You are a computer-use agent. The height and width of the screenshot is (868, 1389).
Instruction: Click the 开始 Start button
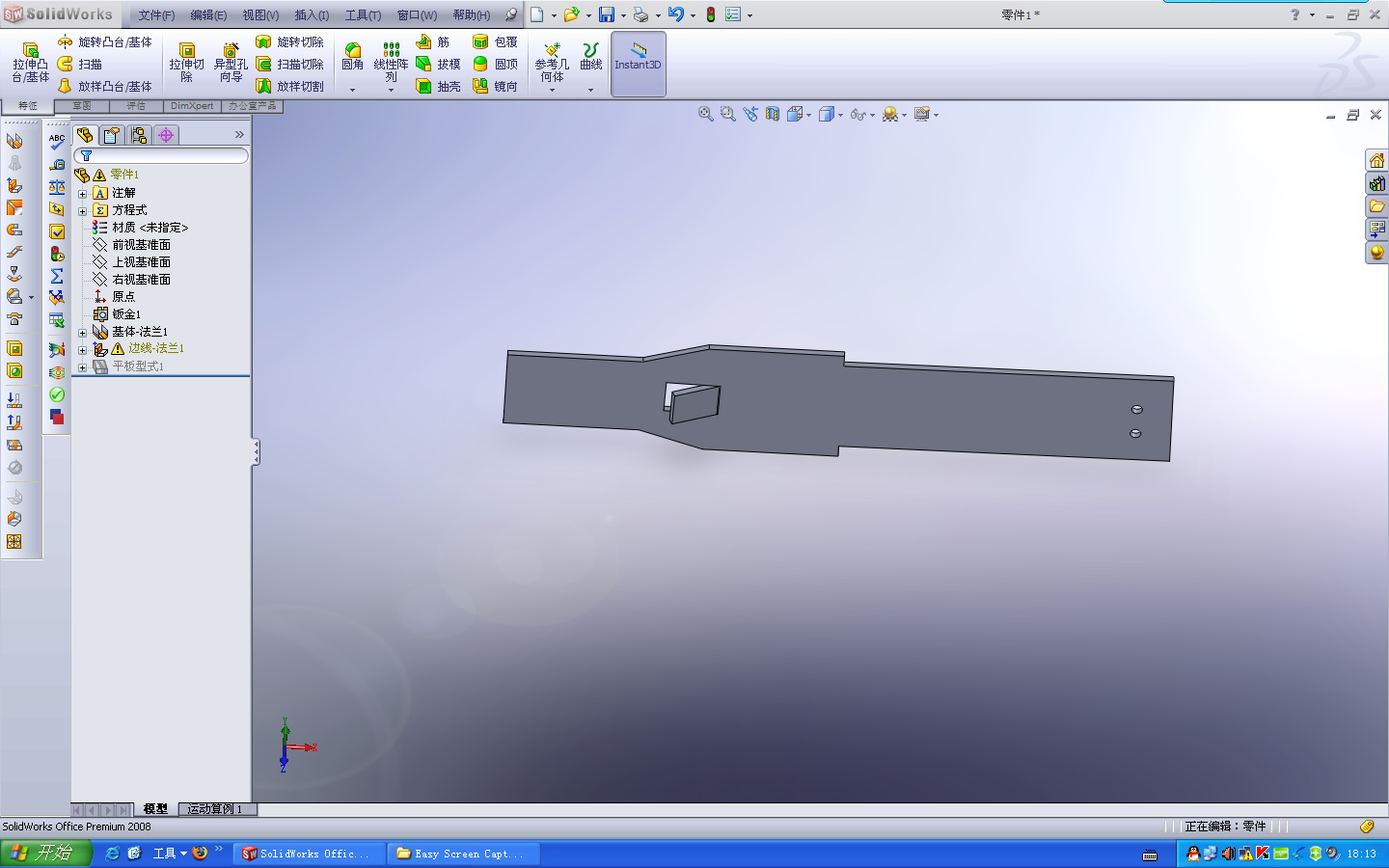(x=45, y=853)
